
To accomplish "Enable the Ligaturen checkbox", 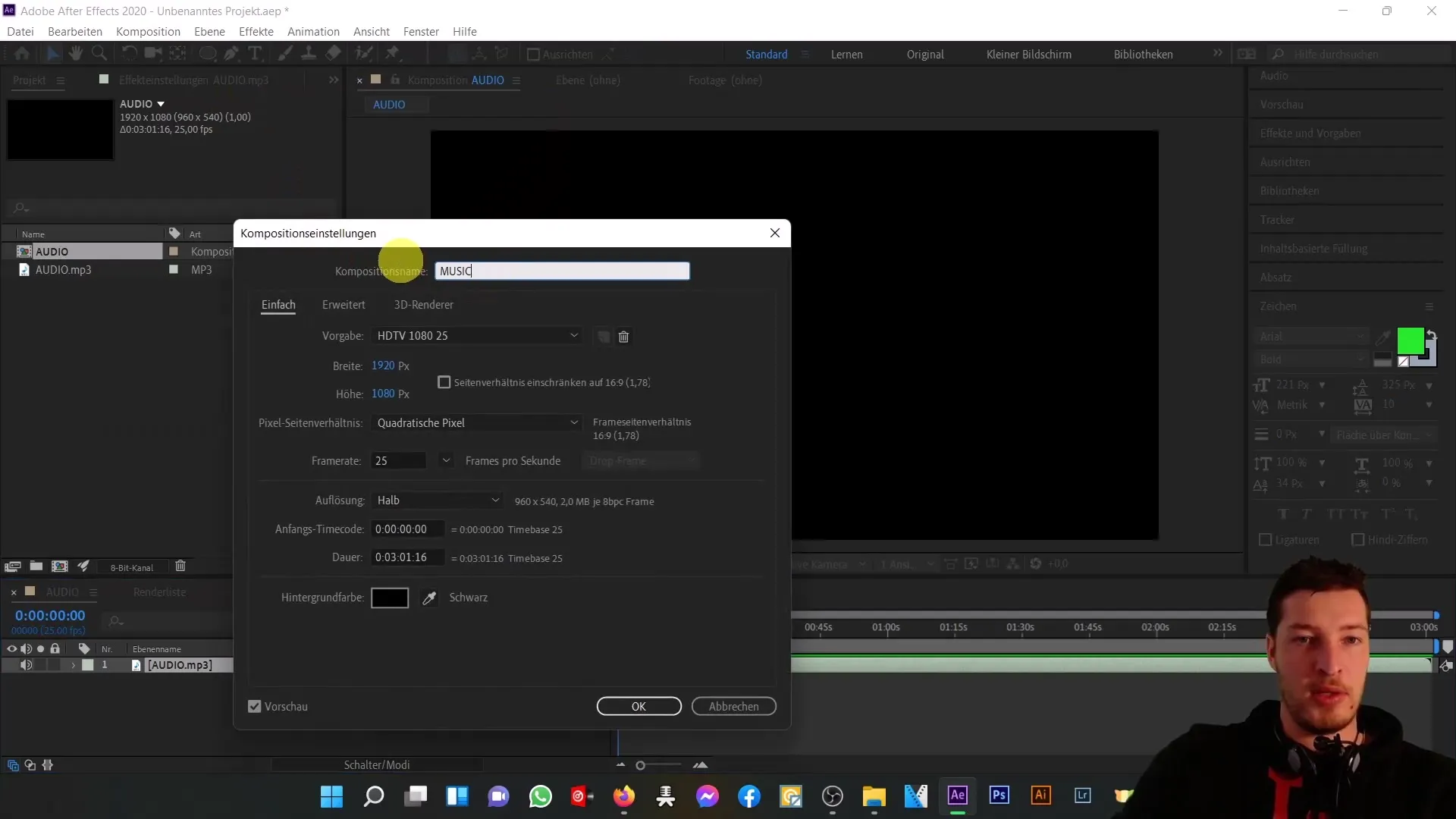I will click(x=1265, y=540).
